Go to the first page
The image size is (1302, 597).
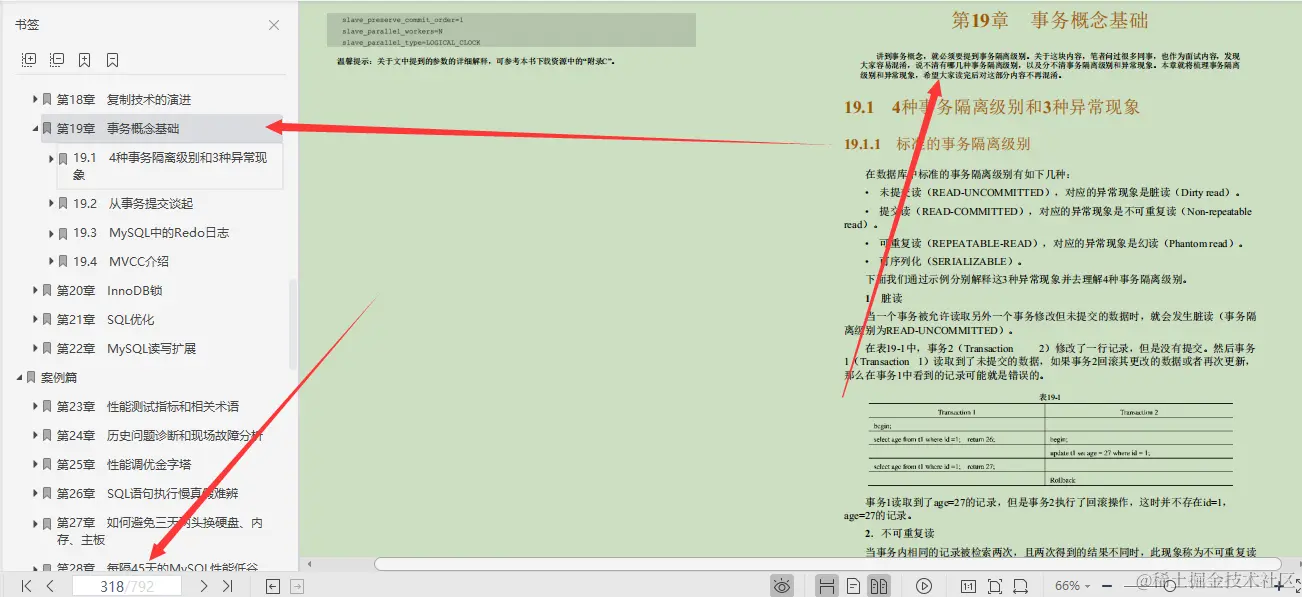coord(27,586)
